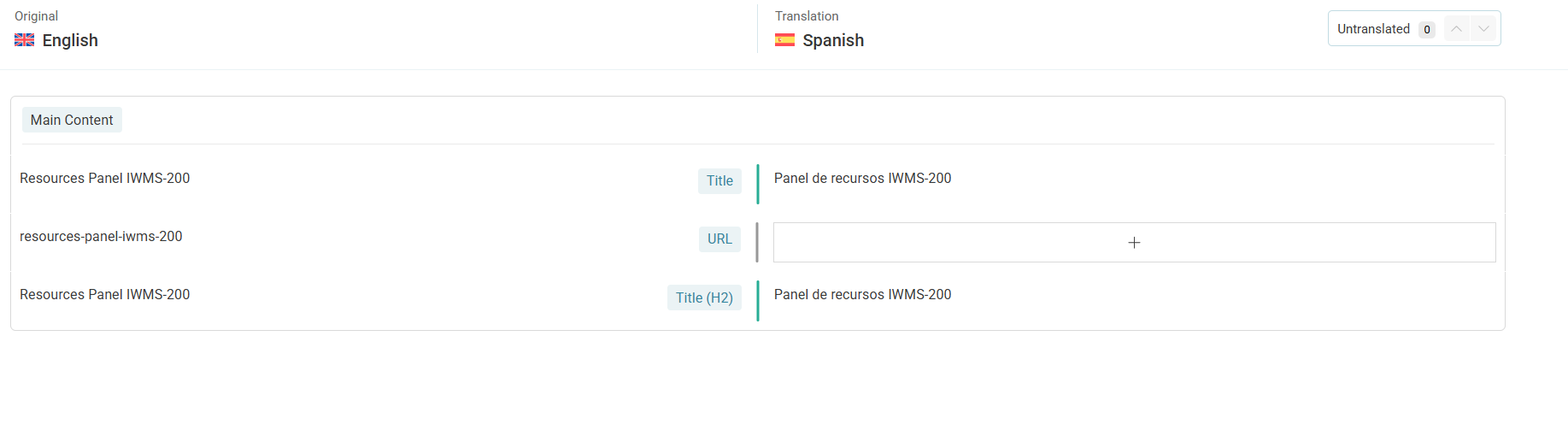Click the resources-panel-iwms-200 source slug
This screenshot has height=442, width=1568.
101,237
